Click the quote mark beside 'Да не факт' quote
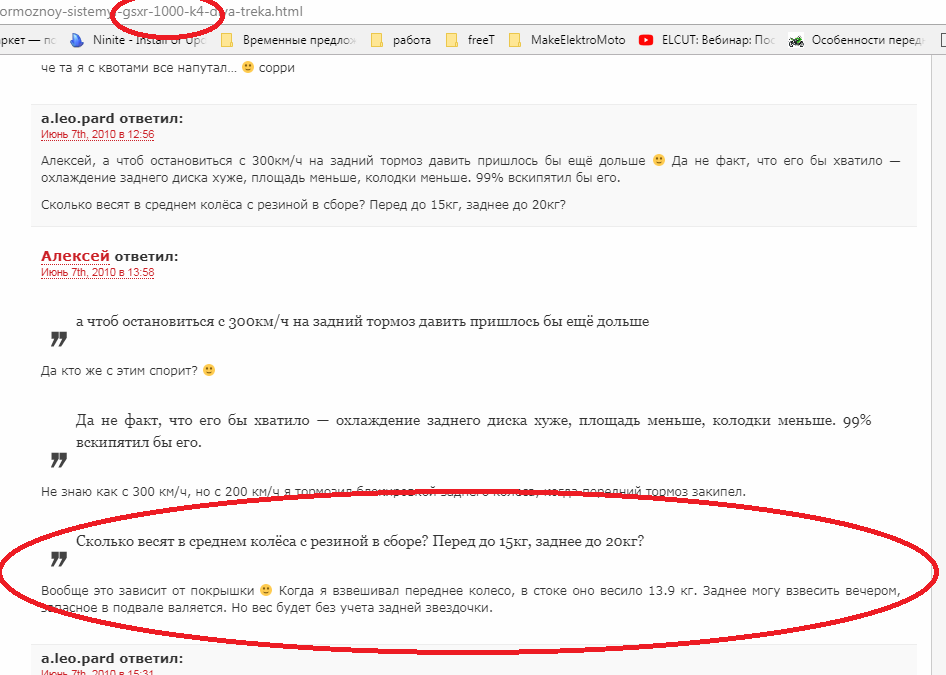This screenshot has height=675, width=946. (x=59, y=460)
